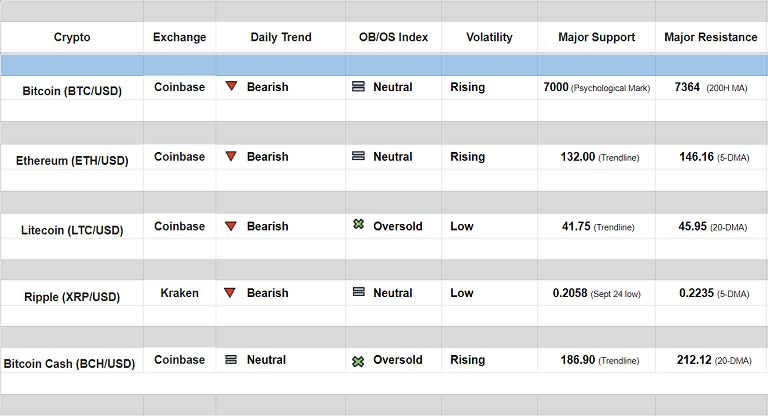
Task: Click the Bitcoin (BTC/USD) row label
Action: click(x=72, y=91)
